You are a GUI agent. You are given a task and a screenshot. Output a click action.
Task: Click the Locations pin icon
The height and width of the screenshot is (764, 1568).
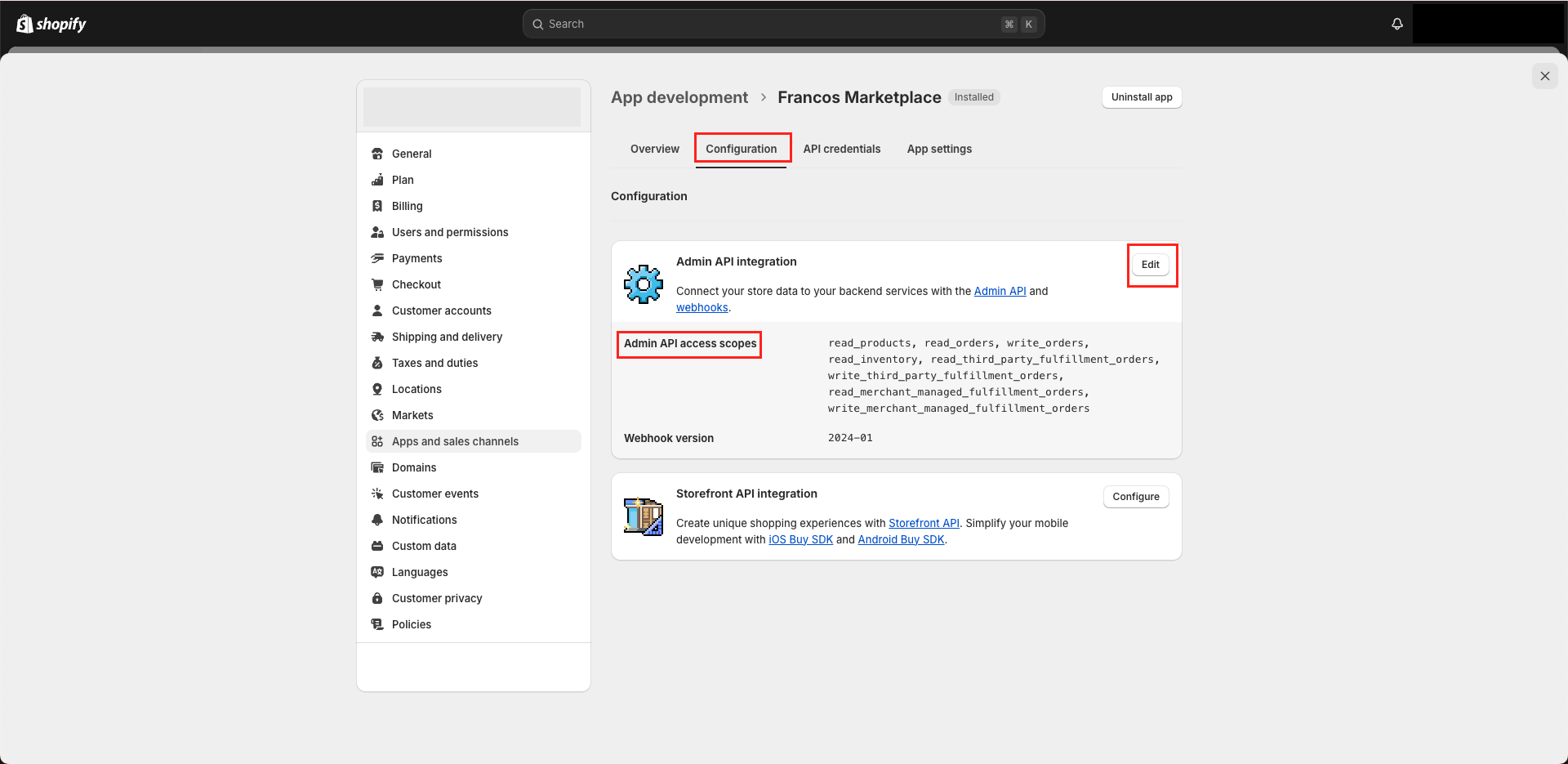(x=377, y=389)
